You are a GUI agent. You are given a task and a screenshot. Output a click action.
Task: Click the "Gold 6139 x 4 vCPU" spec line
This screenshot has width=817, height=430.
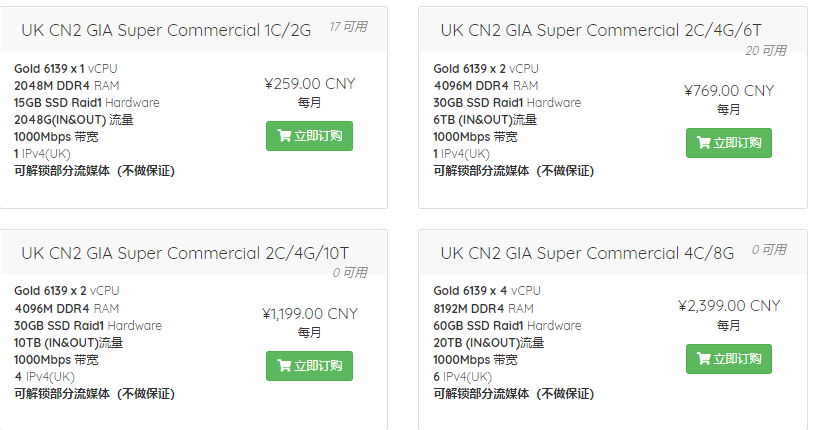pos(486,291)
